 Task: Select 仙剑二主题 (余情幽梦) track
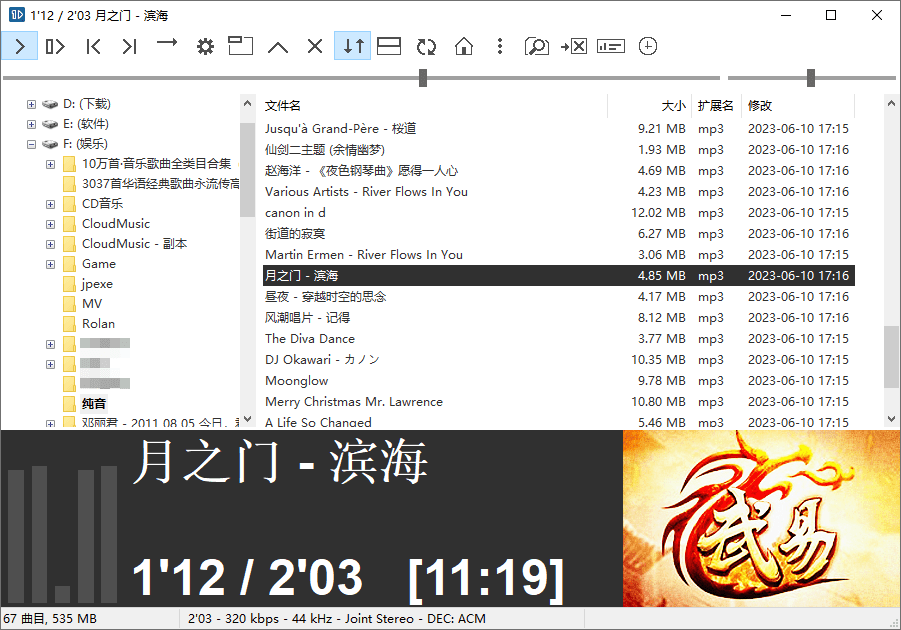(x=559, y=150)
